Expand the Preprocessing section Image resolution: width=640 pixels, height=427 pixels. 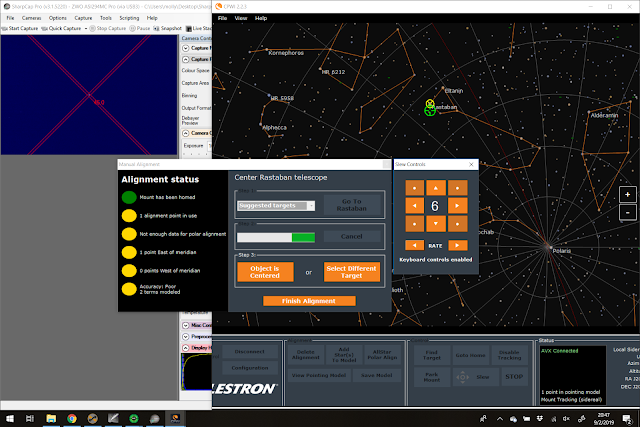pyautogui.click(x=186, y=337)
